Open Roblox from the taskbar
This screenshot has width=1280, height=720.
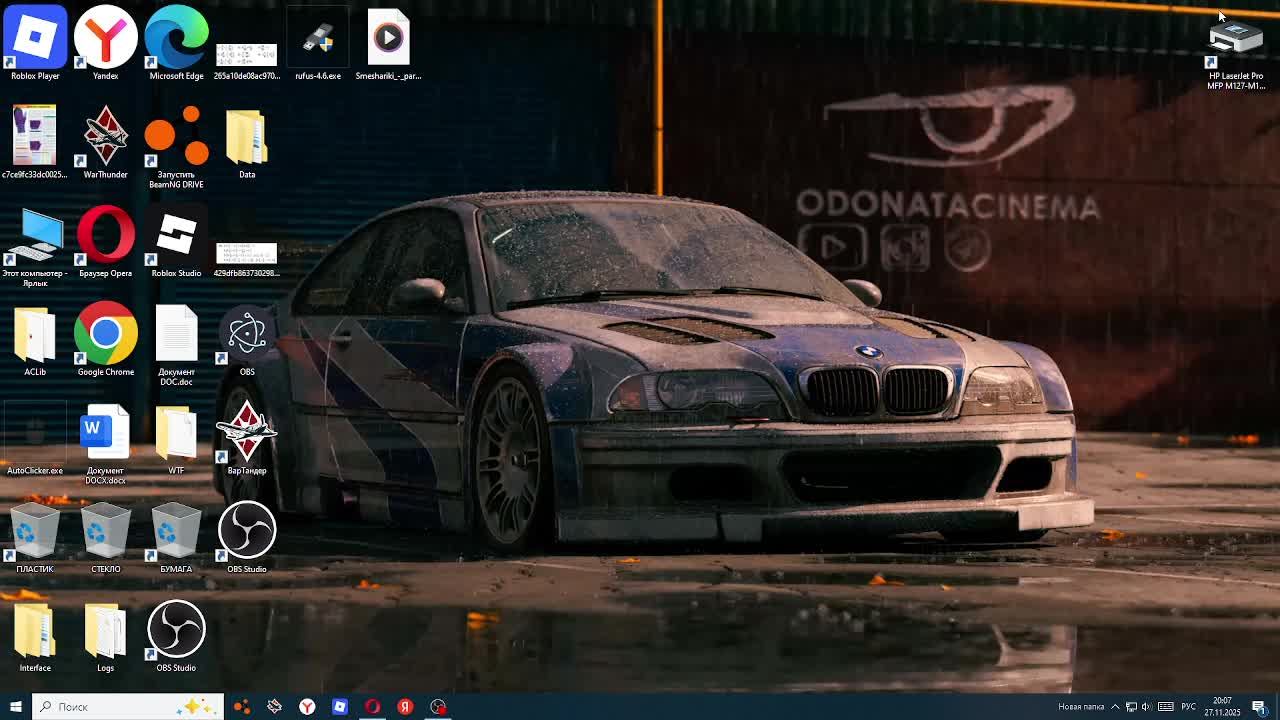click(x=340, y=706)
